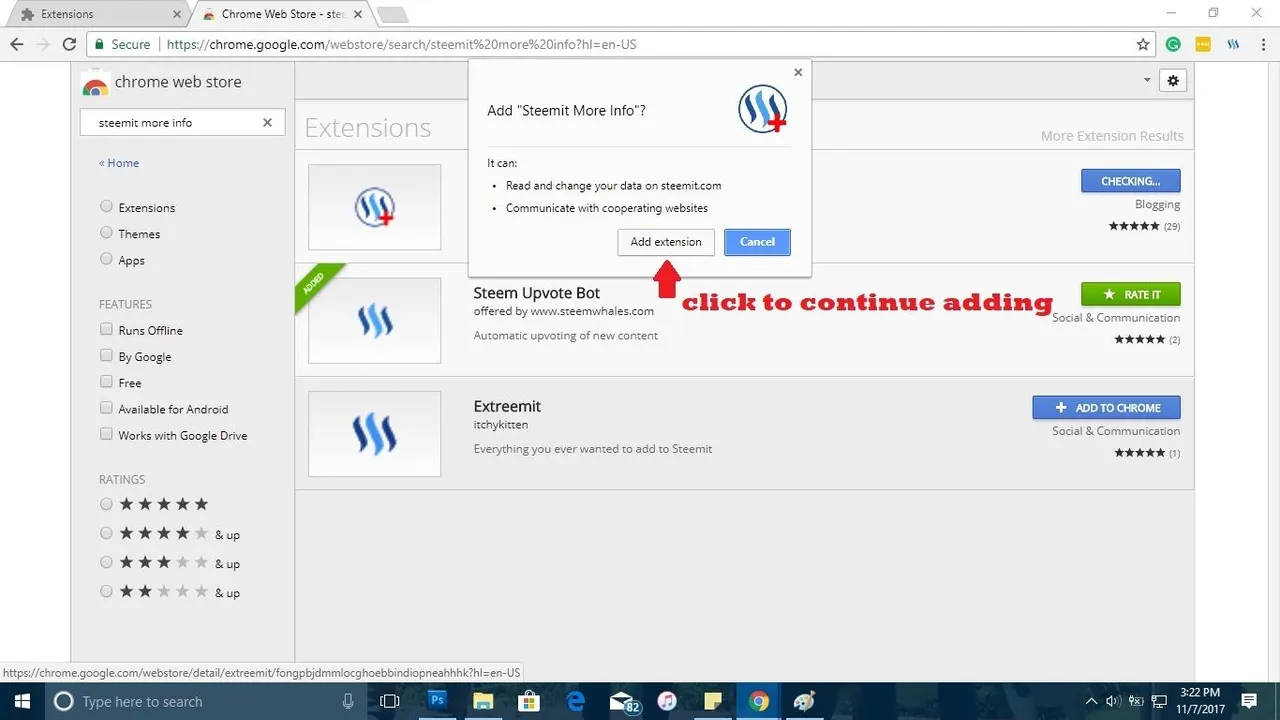Open the Extreemit extension thumbnail

click(374, 433)
